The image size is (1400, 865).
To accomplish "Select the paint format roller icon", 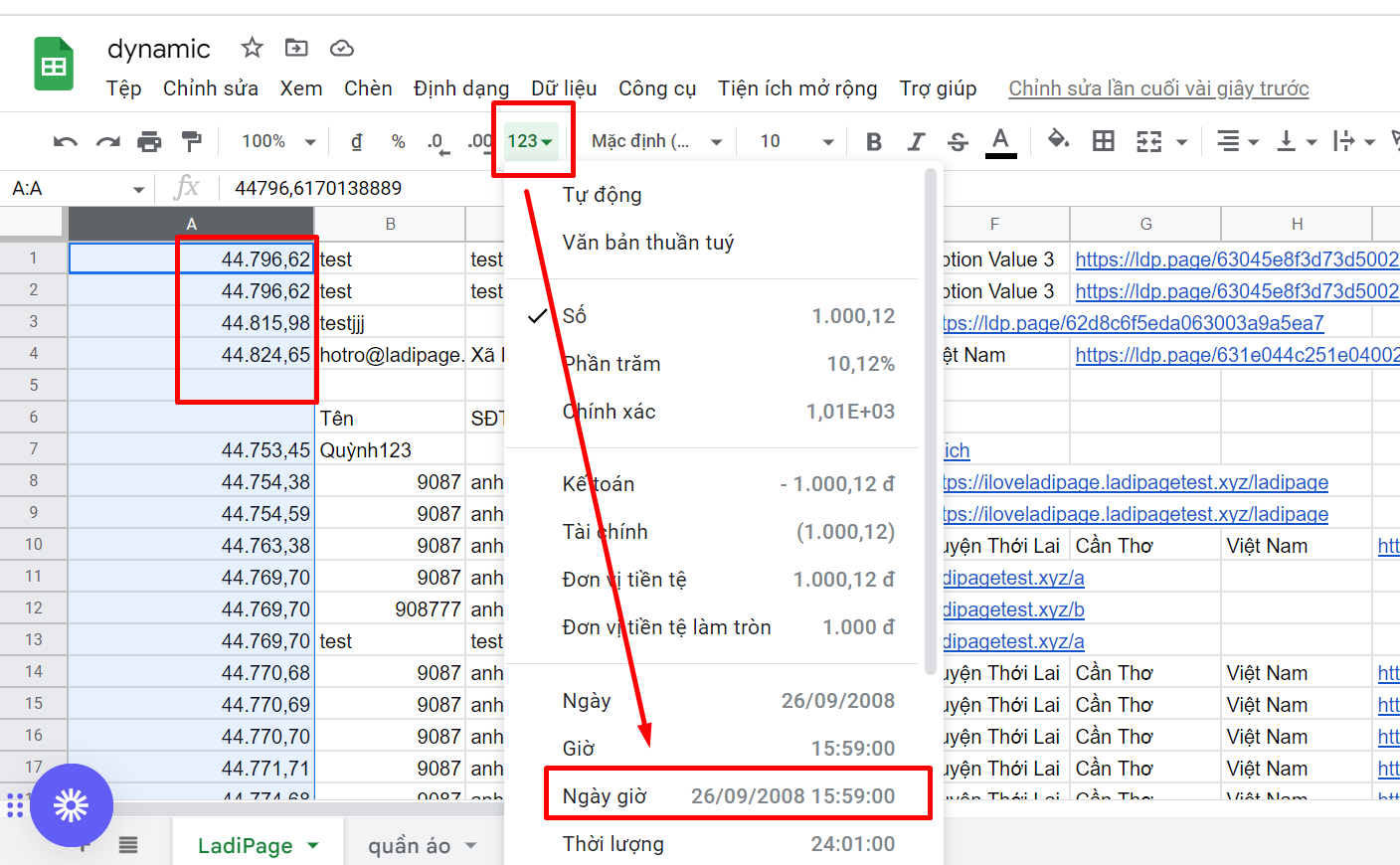I will pos(192,142).
